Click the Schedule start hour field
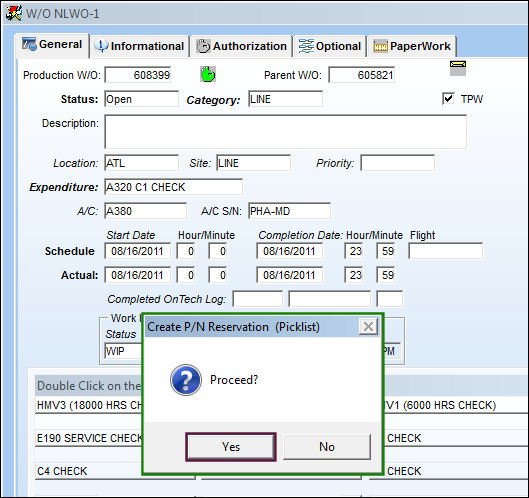Image resolution: width=529 pixels, height=498 pixels. click(x=186, y=251)
